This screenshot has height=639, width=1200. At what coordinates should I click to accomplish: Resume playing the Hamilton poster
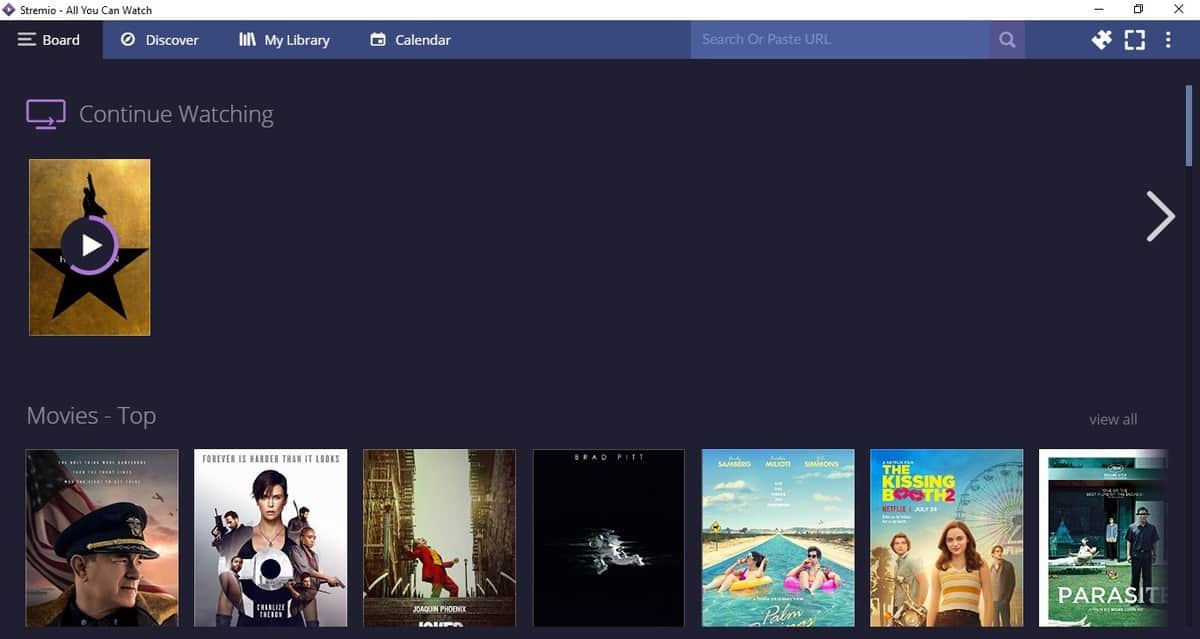point(90,247)
